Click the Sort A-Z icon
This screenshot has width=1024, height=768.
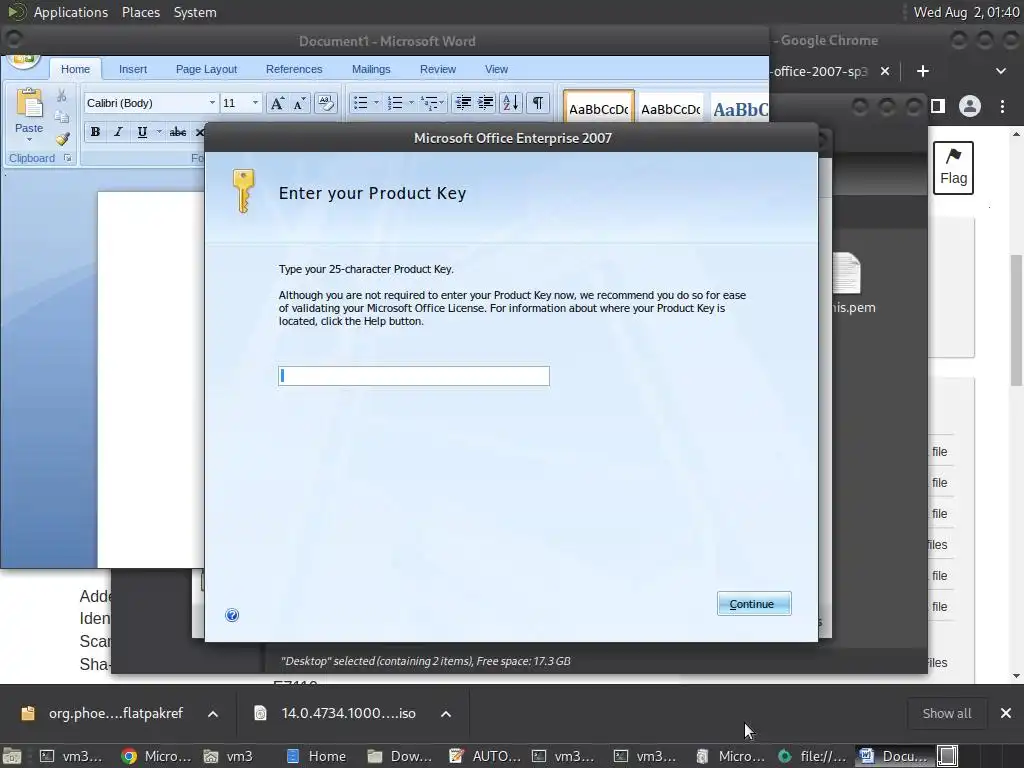pyautogui.click(x=511, y=103)
